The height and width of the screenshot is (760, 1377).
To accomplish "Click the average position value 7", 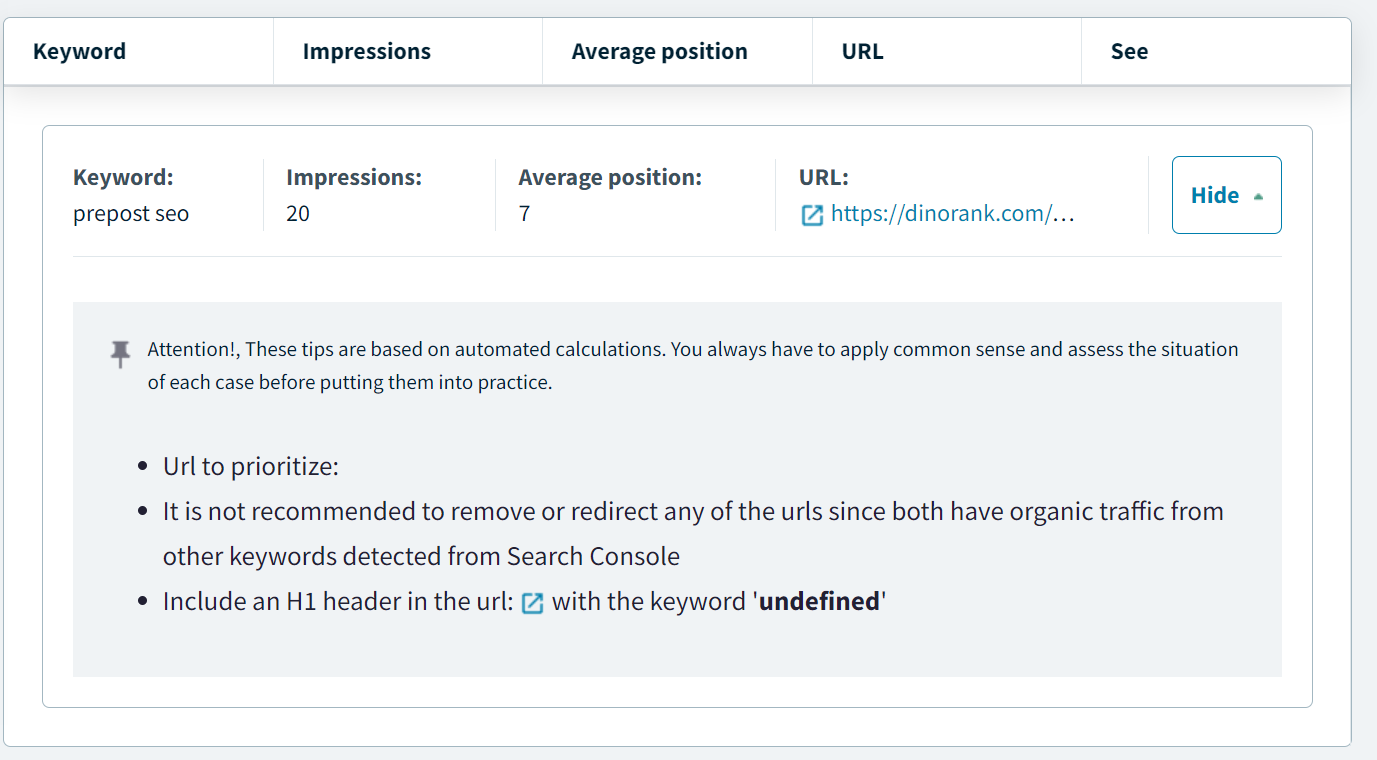I will click(525, 214).
